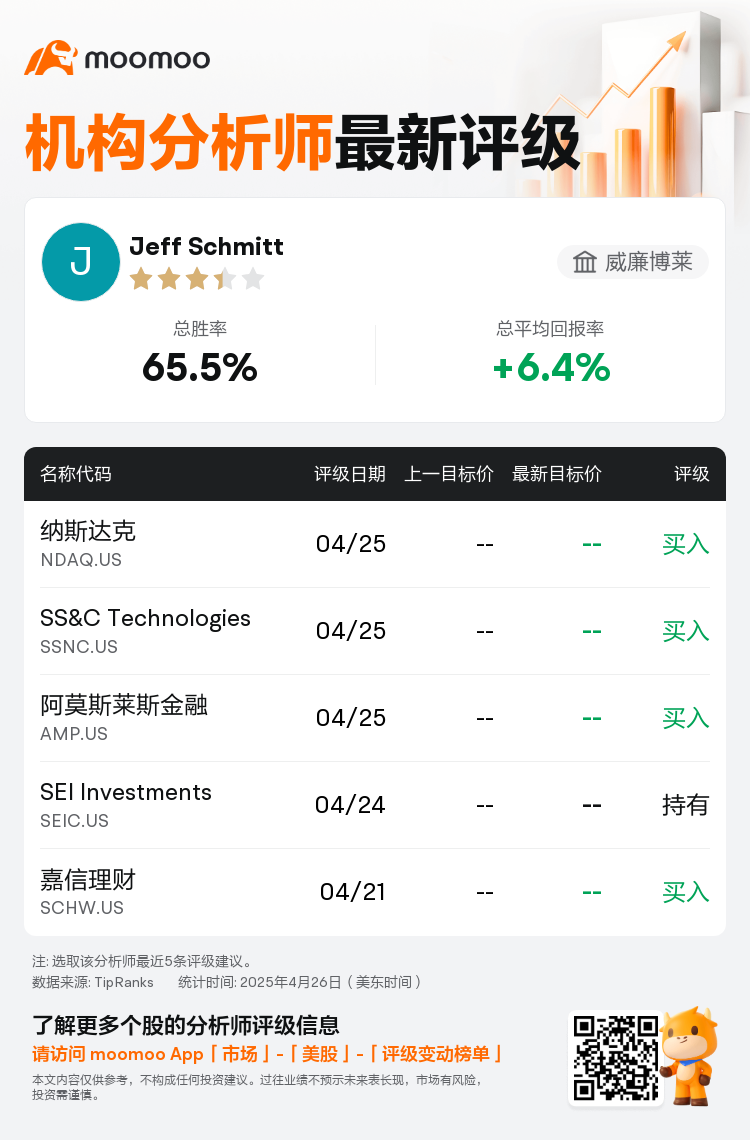750x1140 pixels.
Task: Click the moomoo bull logo icon
Action: click(50, 58)
